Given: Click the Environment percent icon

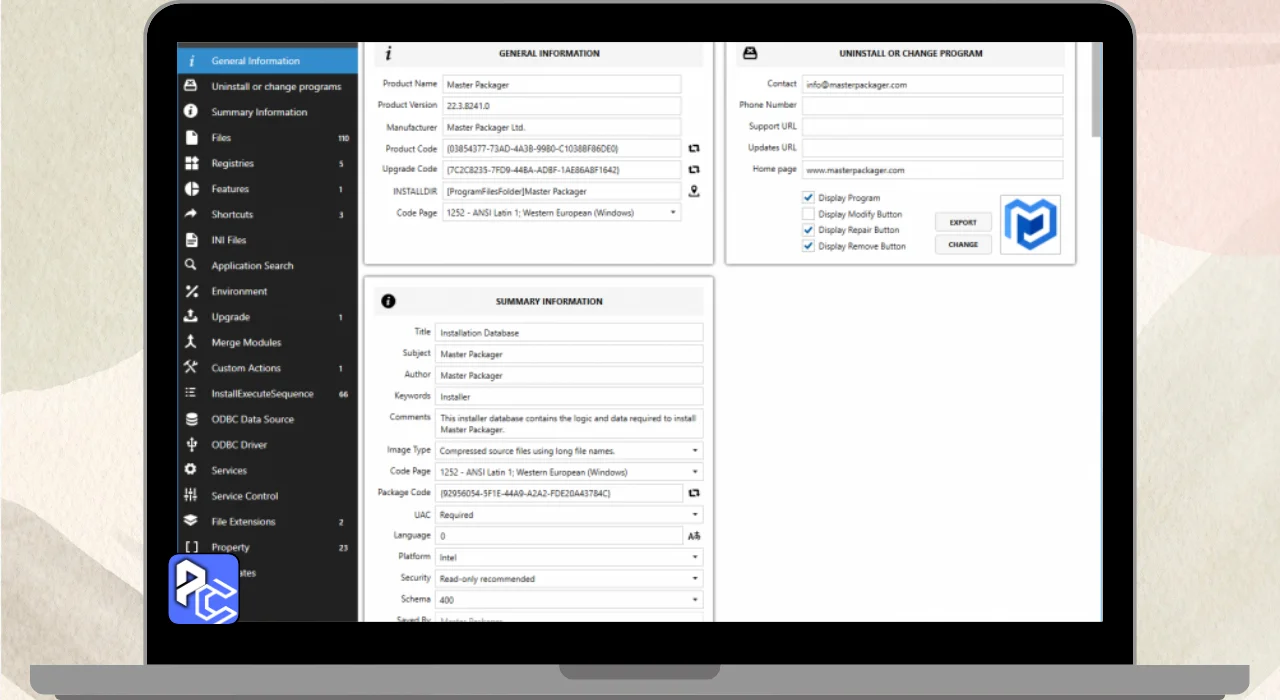Looking at the screenshot, I should tap(191, 291).
